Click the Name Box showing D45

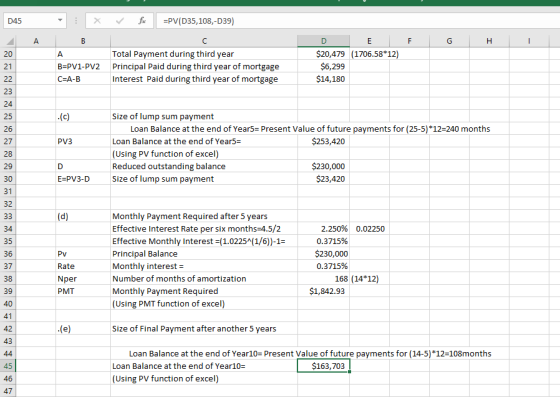(x=35, y=21)
